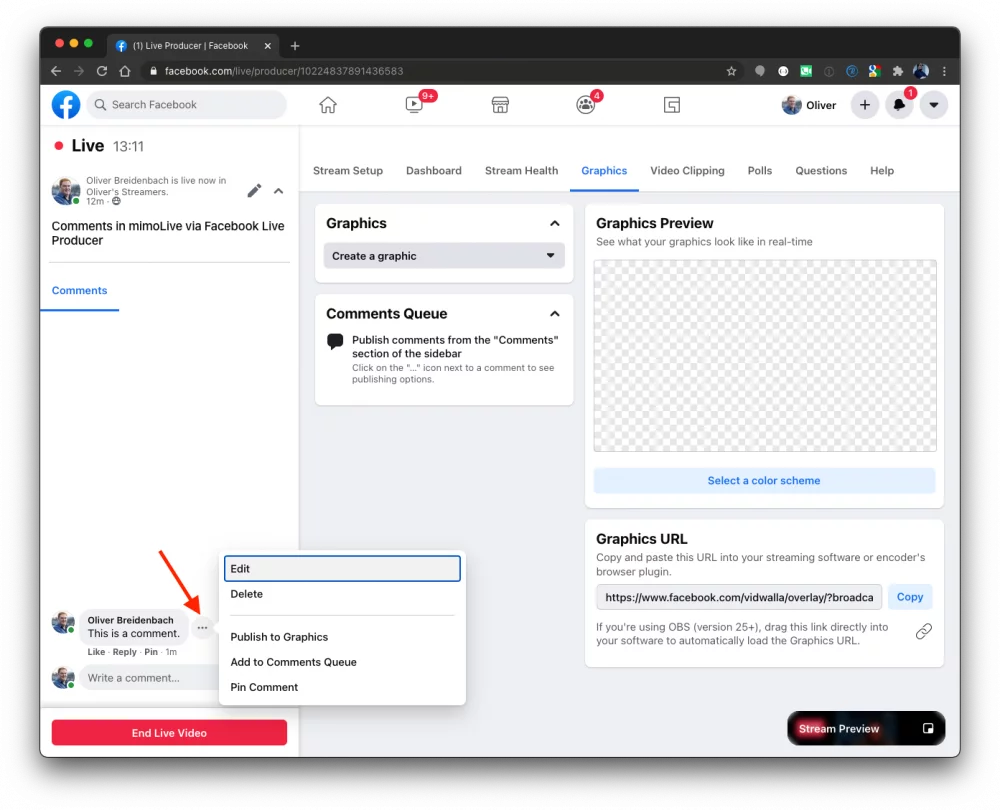Select the Graphics tab
This screenshot has height=810, width=1000.
click(604, 170)
